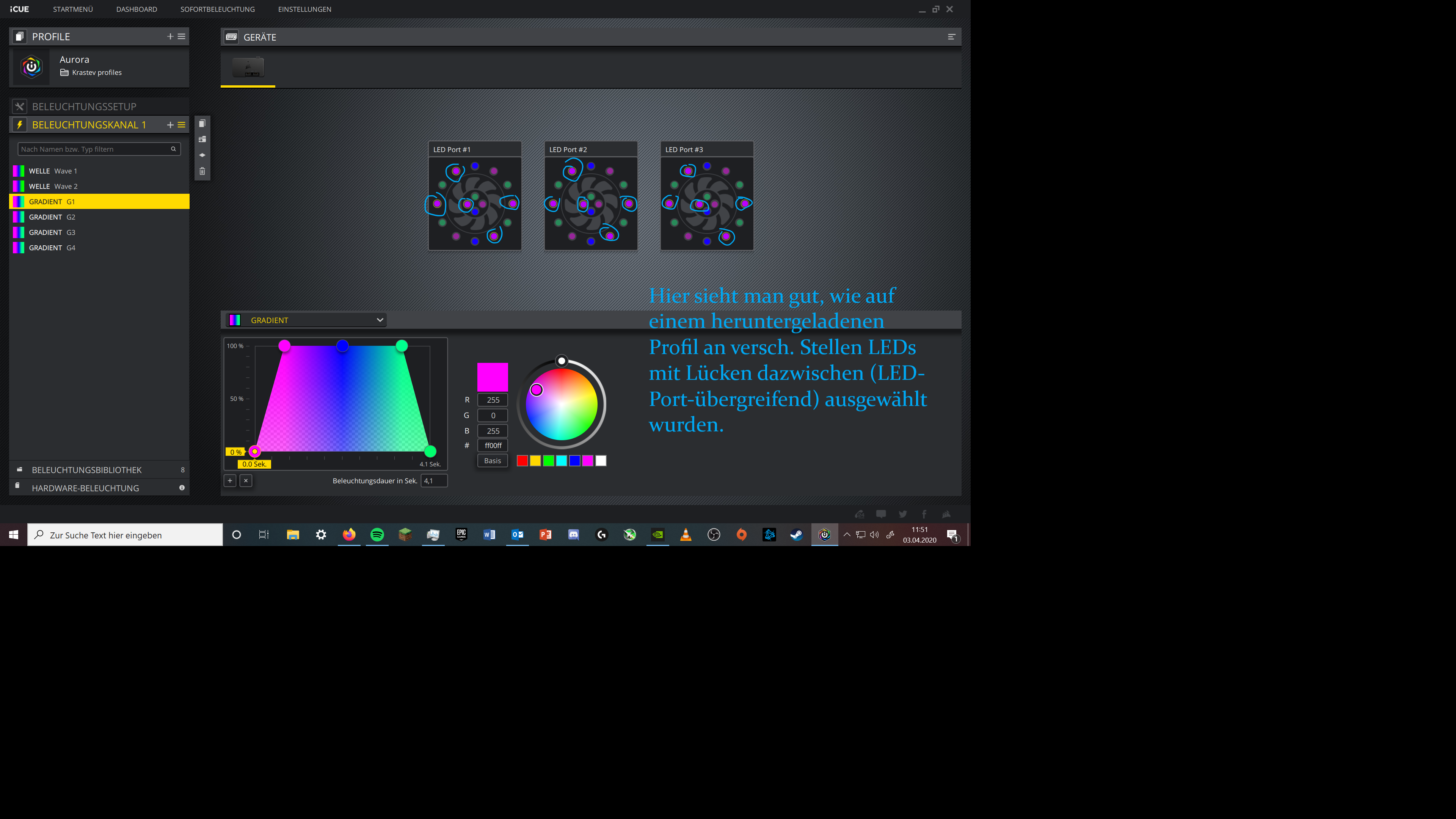Expand the Beleuchtungsbibliothek section
The image size is (1456, 819).
point(87,470)
